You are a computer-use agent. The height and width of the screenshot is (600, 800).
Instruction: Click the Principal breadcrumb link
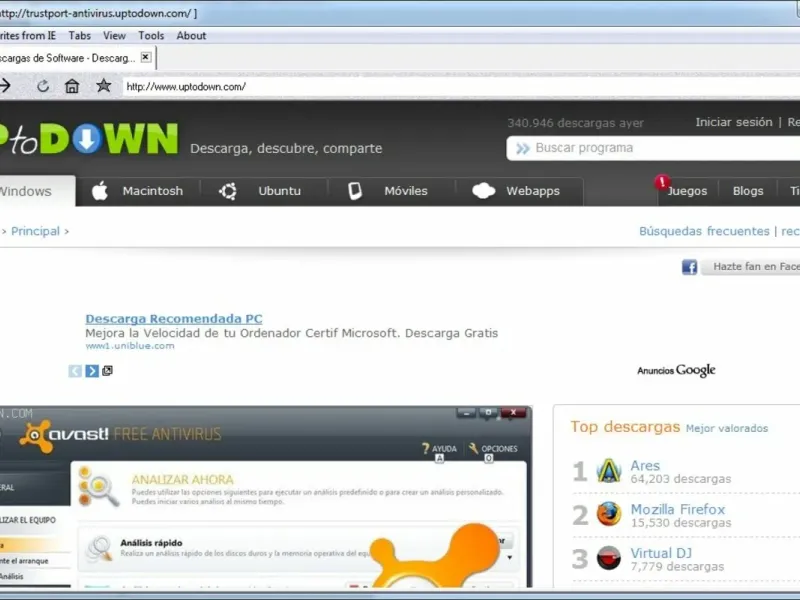[x=35, y=231]
